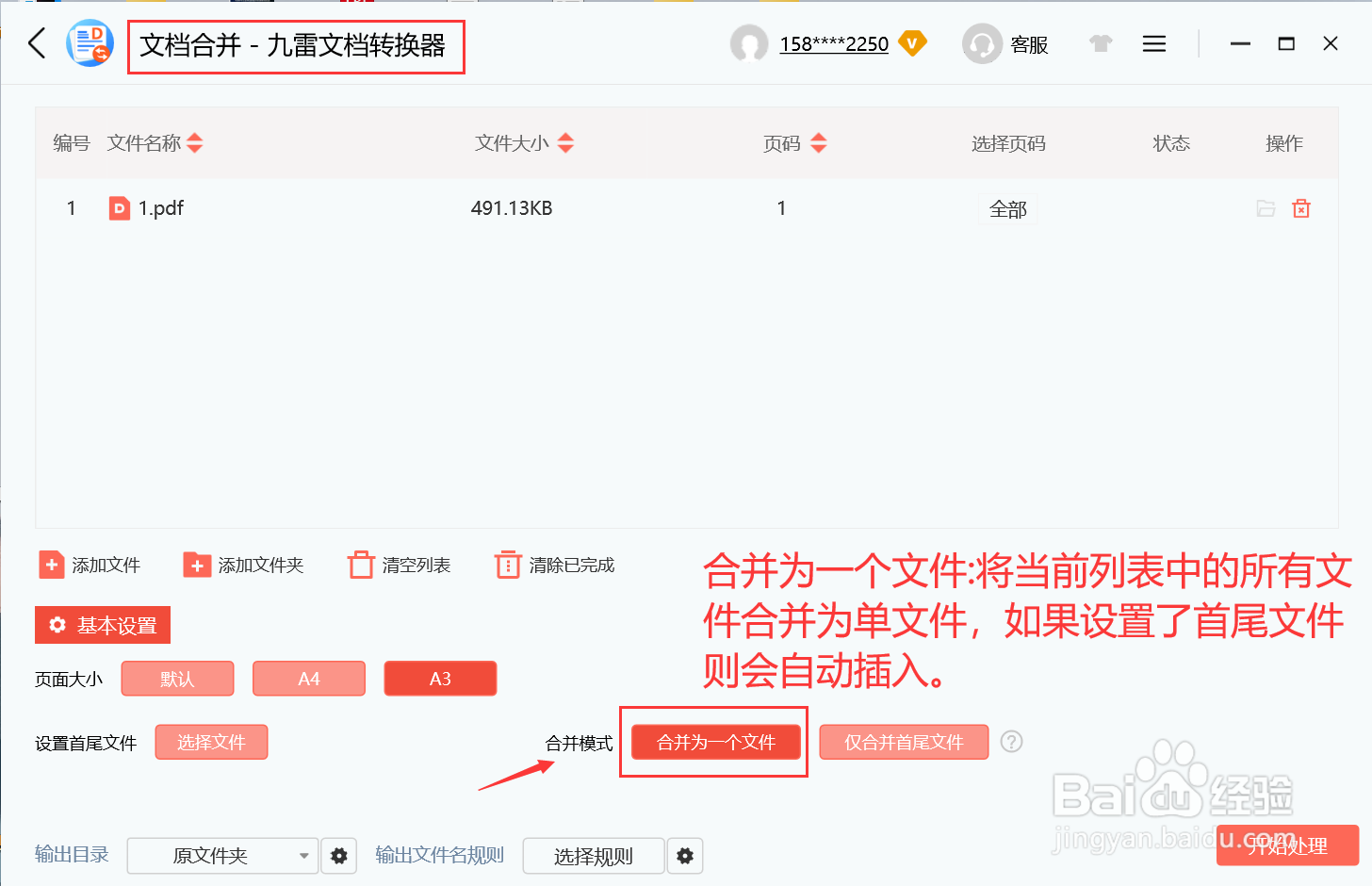This screenshot has width=1372, height=886.
Task: Sort by file name arrows
Action: [195, 143]
